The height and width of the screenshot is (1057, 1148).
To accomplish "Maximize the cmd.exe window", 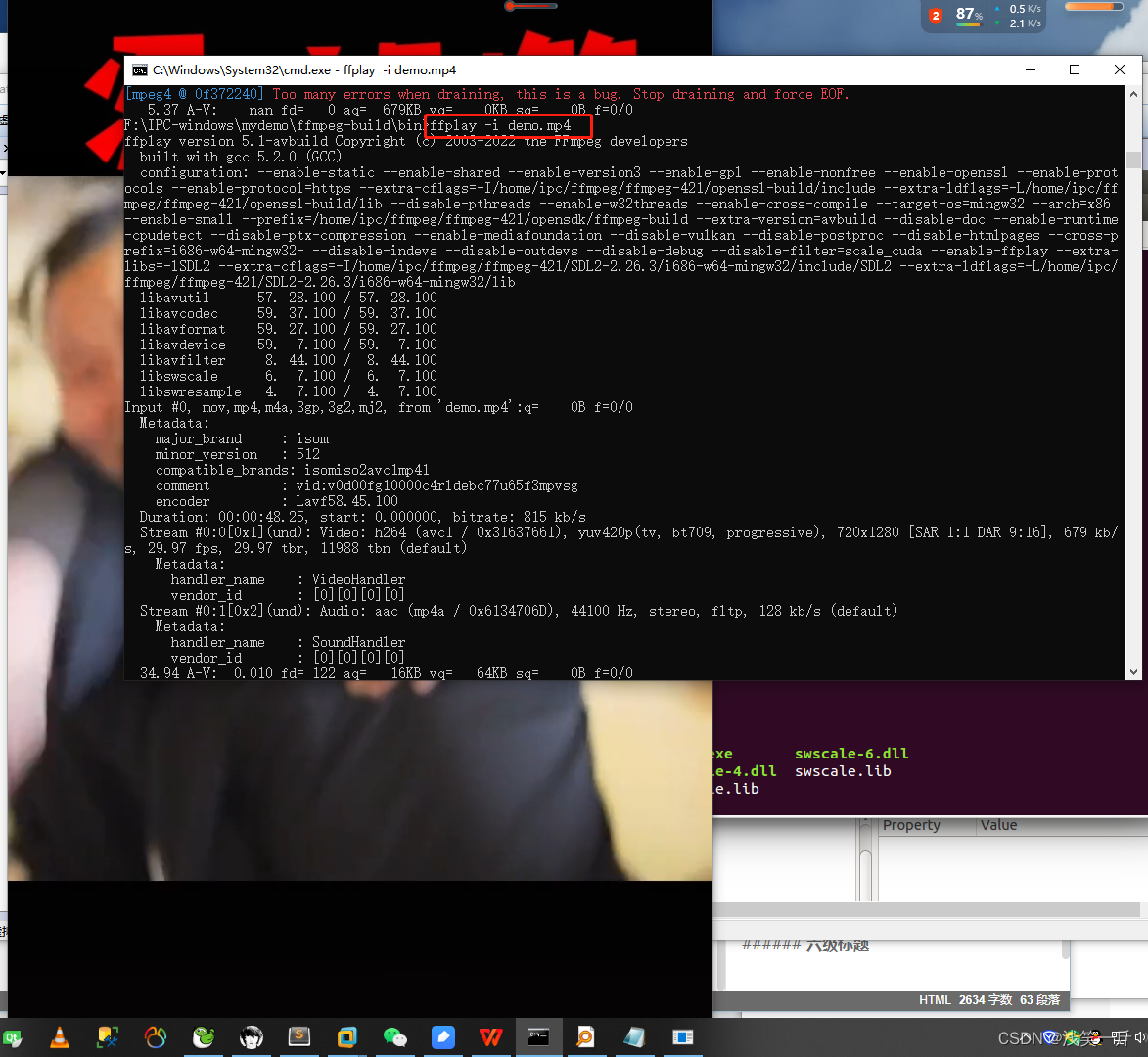I will (1074, 69).
